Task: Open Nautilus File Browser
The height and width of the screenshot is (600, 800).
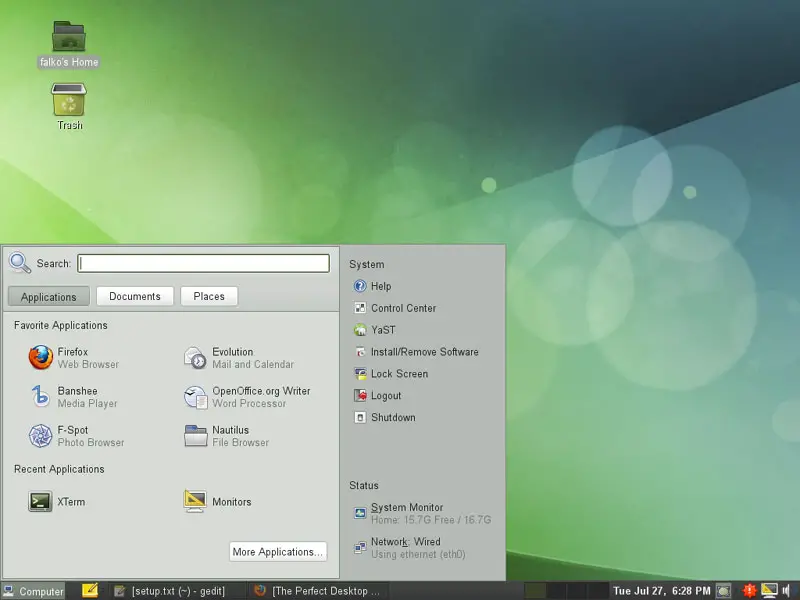Action: tap(227, 436)
